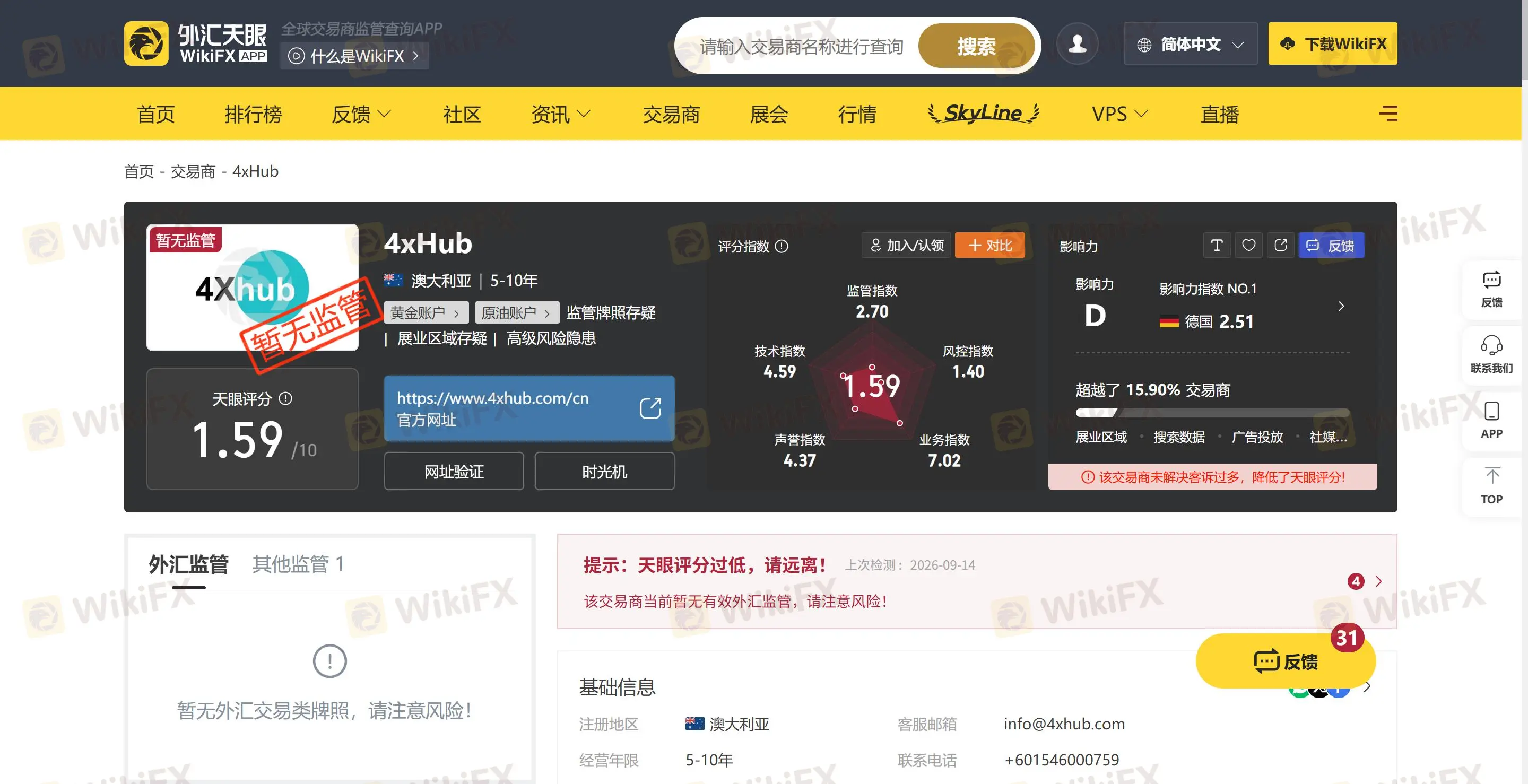
Task: Click the text size T icon
Action: 1217,246
